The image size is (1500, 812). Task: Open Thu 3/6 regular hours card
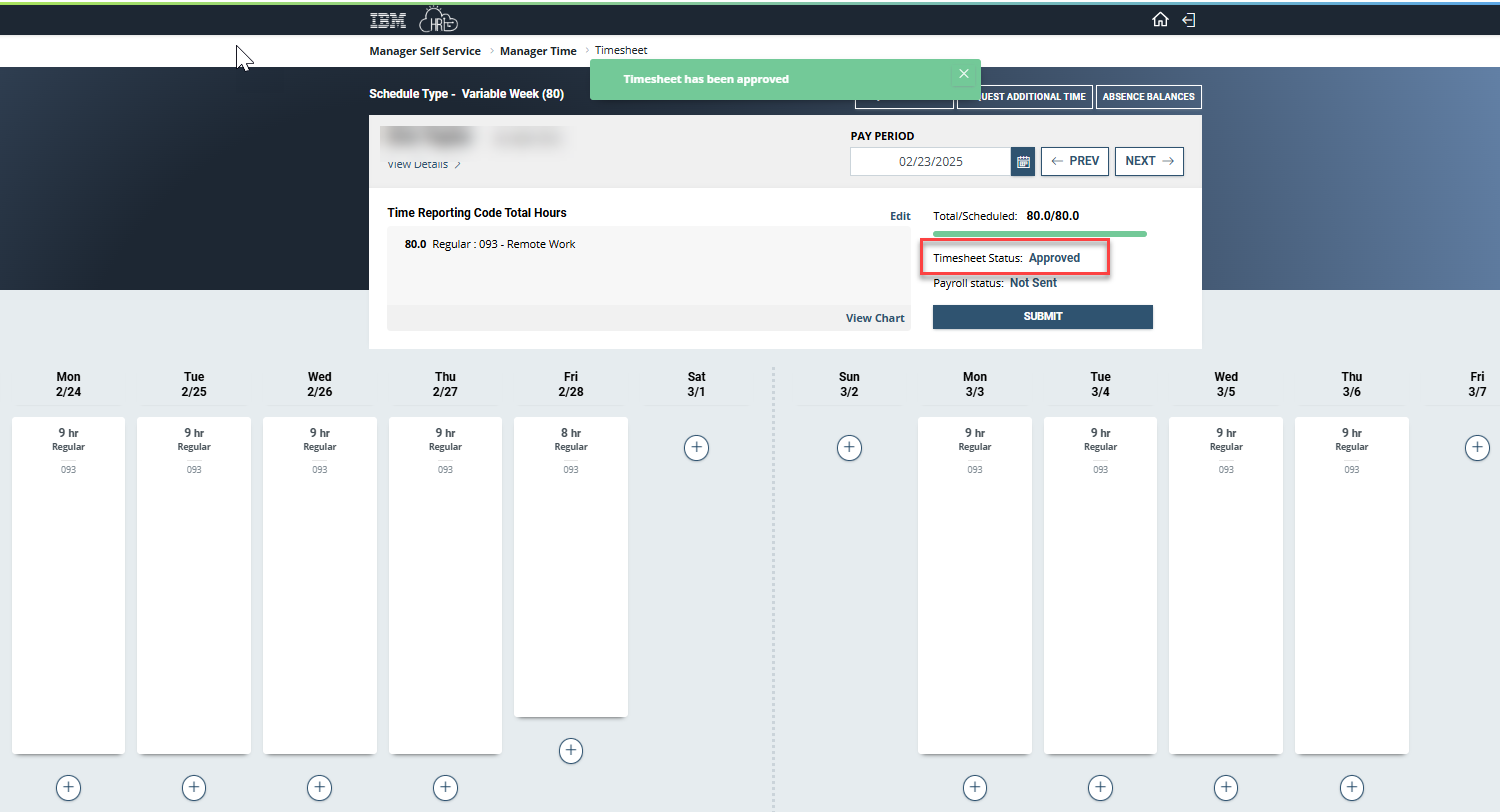coord(1352,585)
